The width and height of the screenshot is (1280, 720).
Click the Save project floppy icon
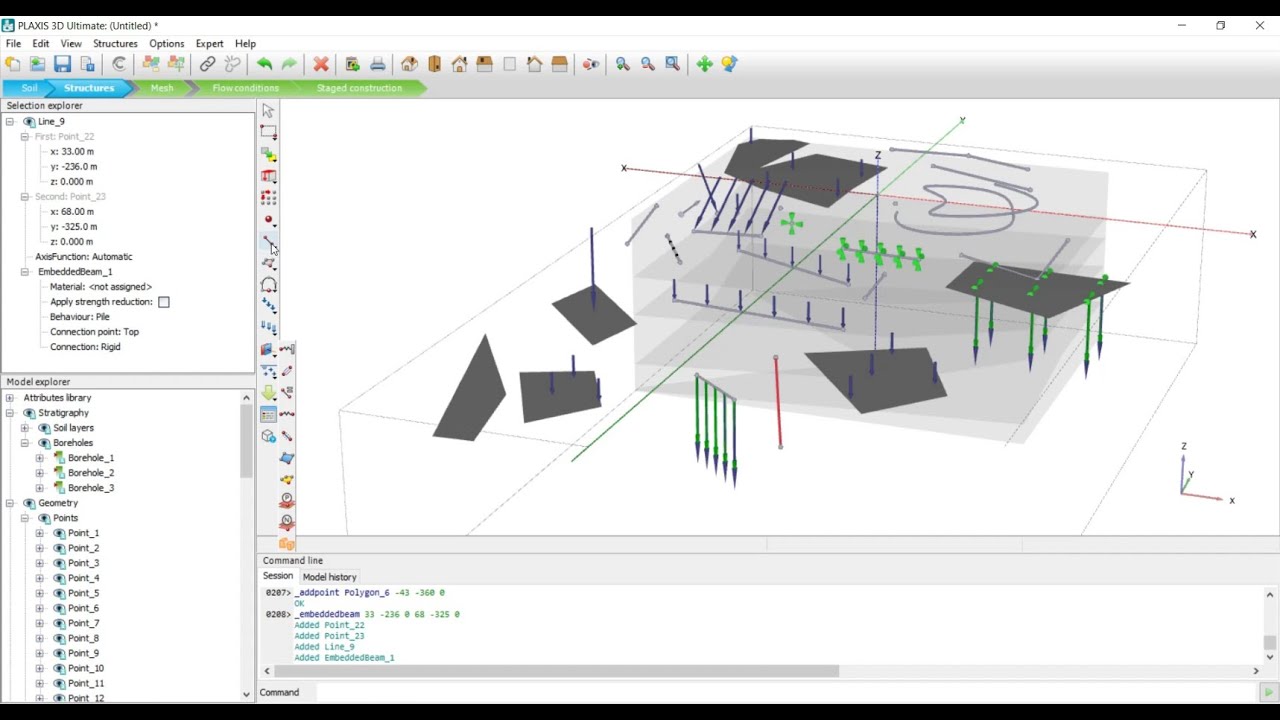click(62, 64)
